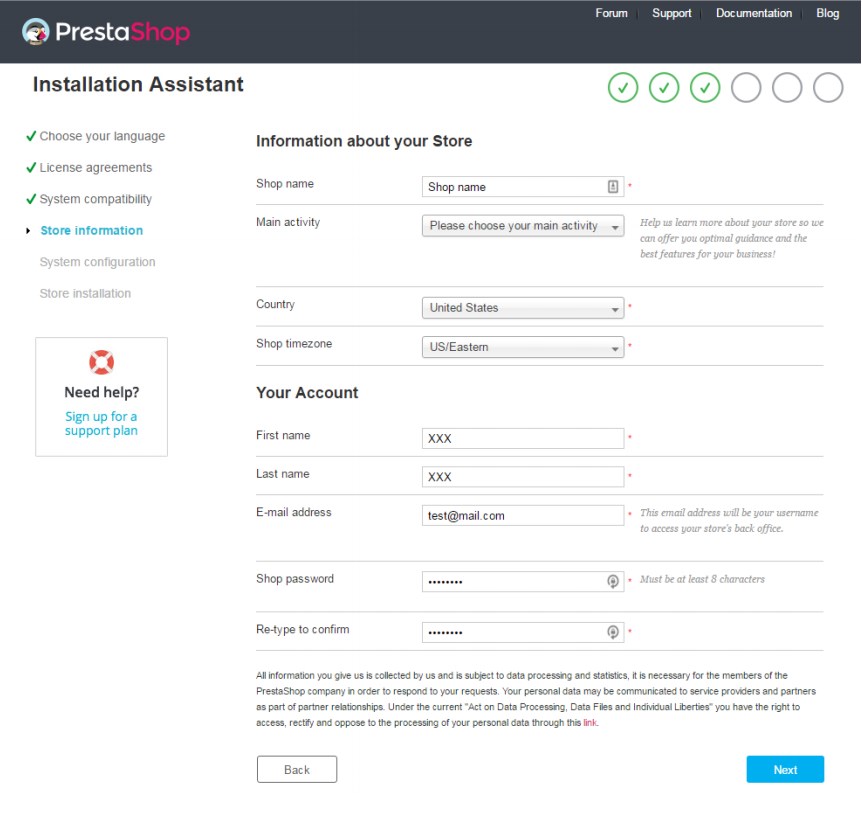Click the PrestaShop logo
862x821 pixels.
(106, 32)
